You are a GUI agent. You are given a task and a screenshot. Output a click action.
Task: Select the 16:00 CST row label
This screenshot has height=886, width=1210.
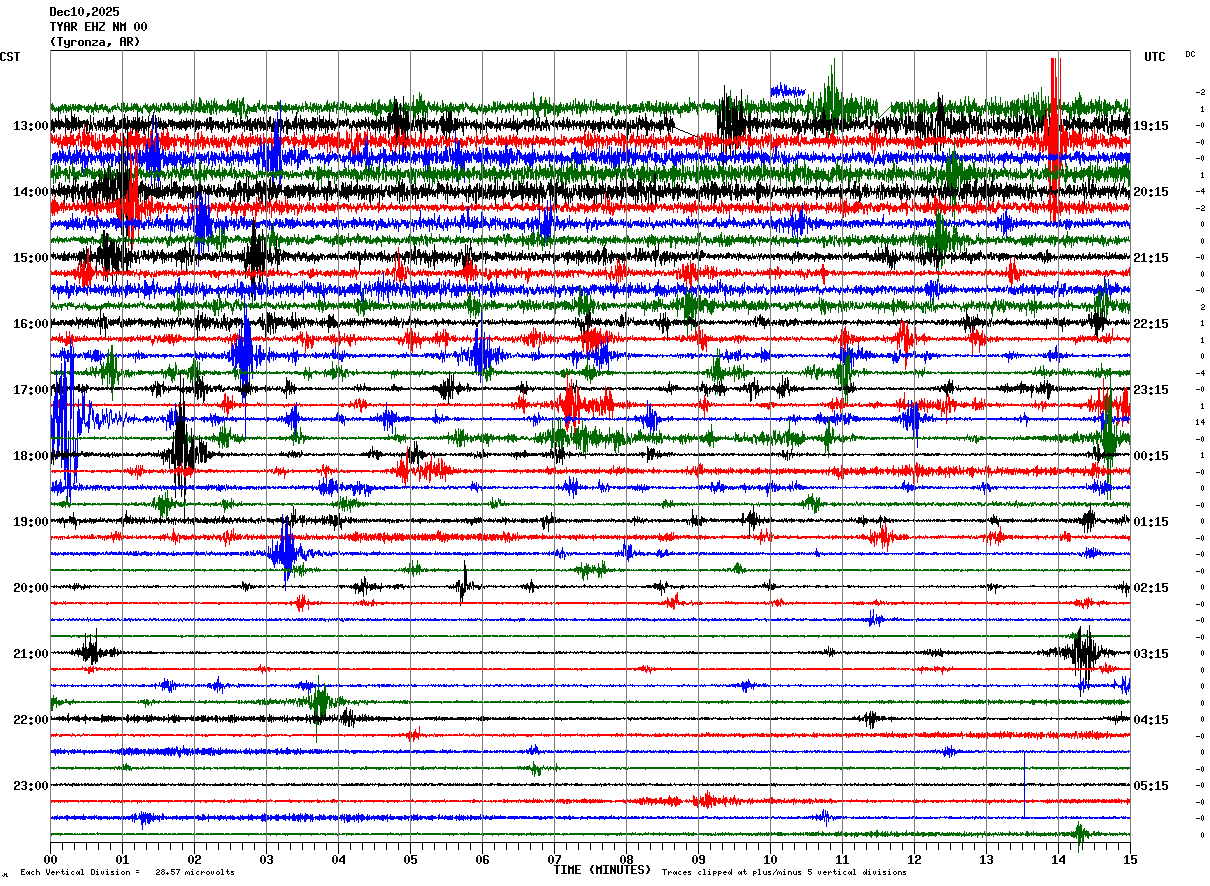click(x=31, y=324)
